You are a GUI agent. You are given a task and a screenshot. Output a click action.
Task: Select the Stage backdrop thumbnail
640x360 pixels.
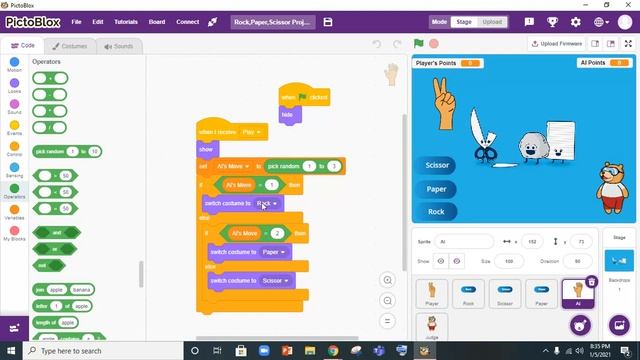pyautogui.click(x=619, y=260)
